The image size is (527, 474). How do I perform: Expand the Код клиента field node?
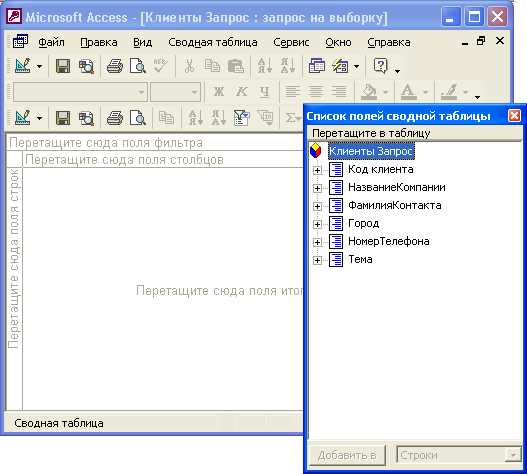point(317,170)
